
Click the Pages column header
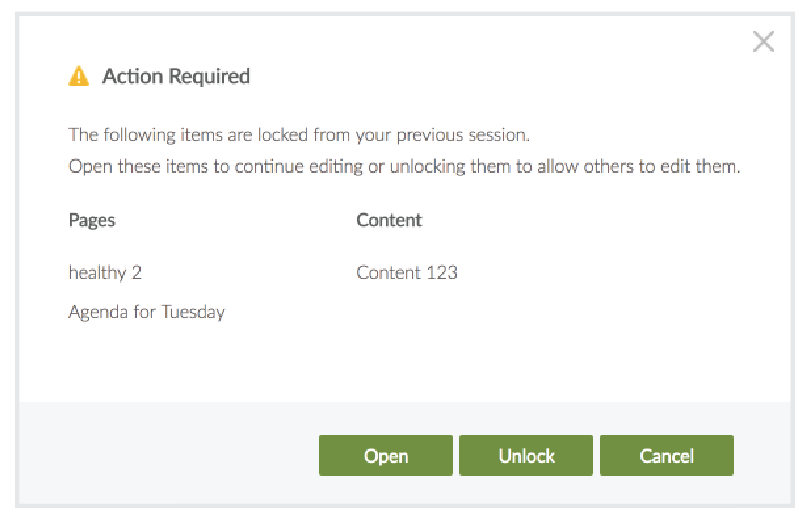(x=92, y=220)
